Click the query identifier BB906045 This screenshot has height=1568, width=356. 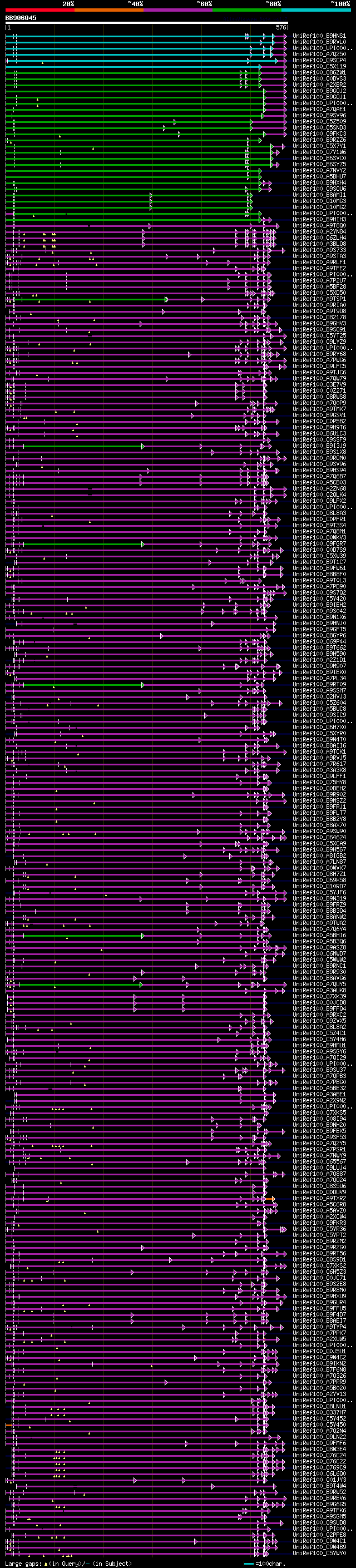click(x=21, y=18)
